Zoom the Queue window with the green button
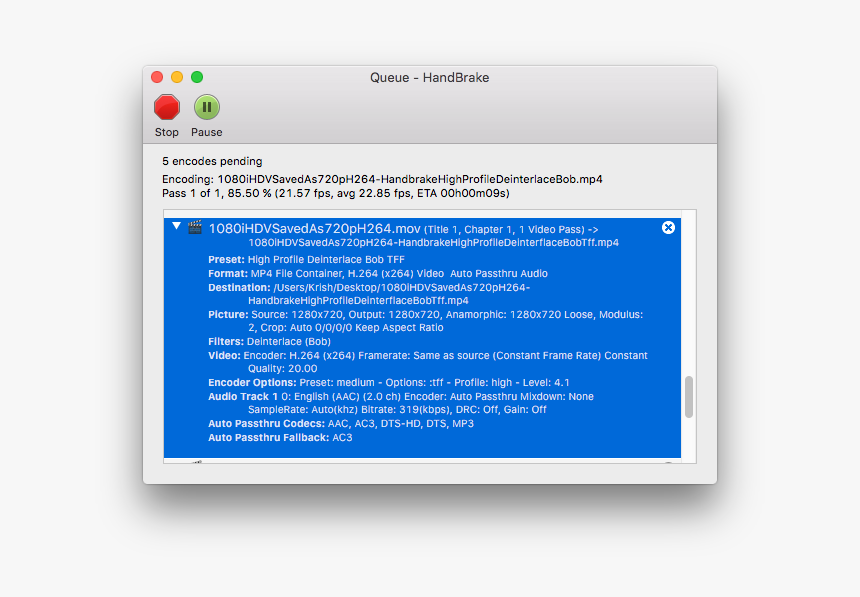Viewport: 860px width, 597px height. 197,77
